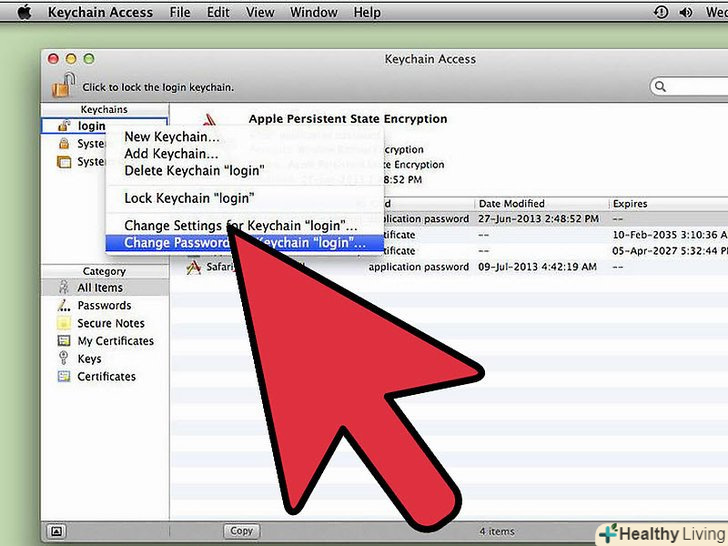
Task: Select Secure Notes category
Action: coord(105,323)
